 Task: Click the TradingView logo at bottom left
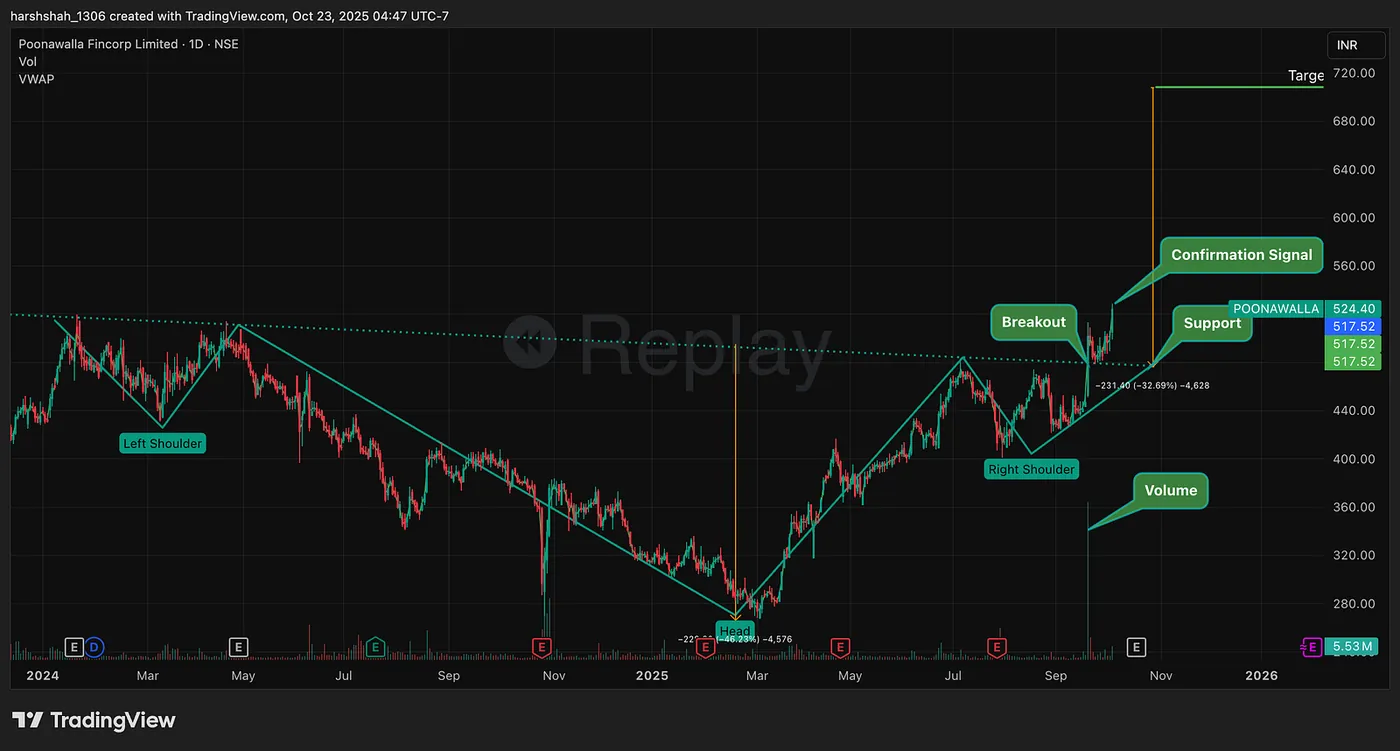coord(94,720)
